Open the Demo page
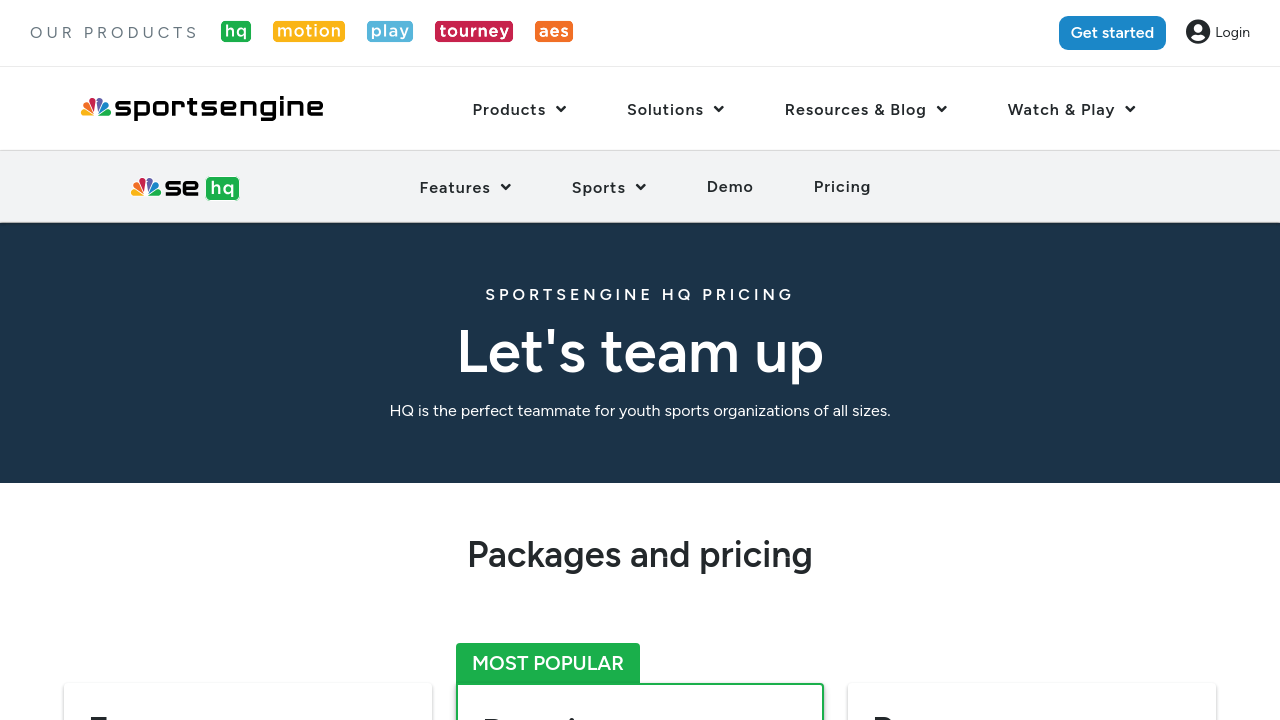 click(x=730, y=187)
